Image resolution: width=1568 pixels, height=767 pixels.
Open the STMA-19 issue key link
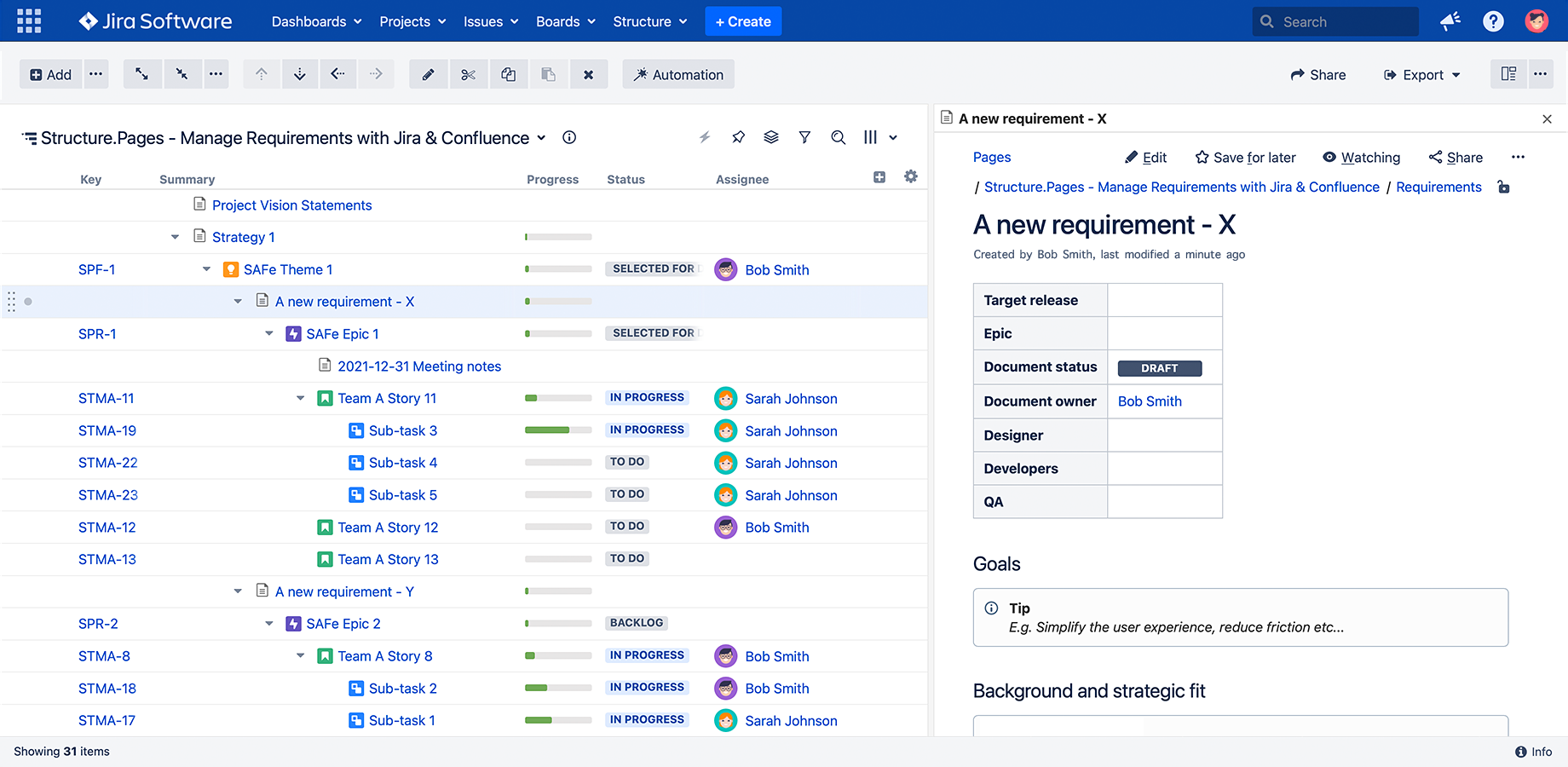107,430
